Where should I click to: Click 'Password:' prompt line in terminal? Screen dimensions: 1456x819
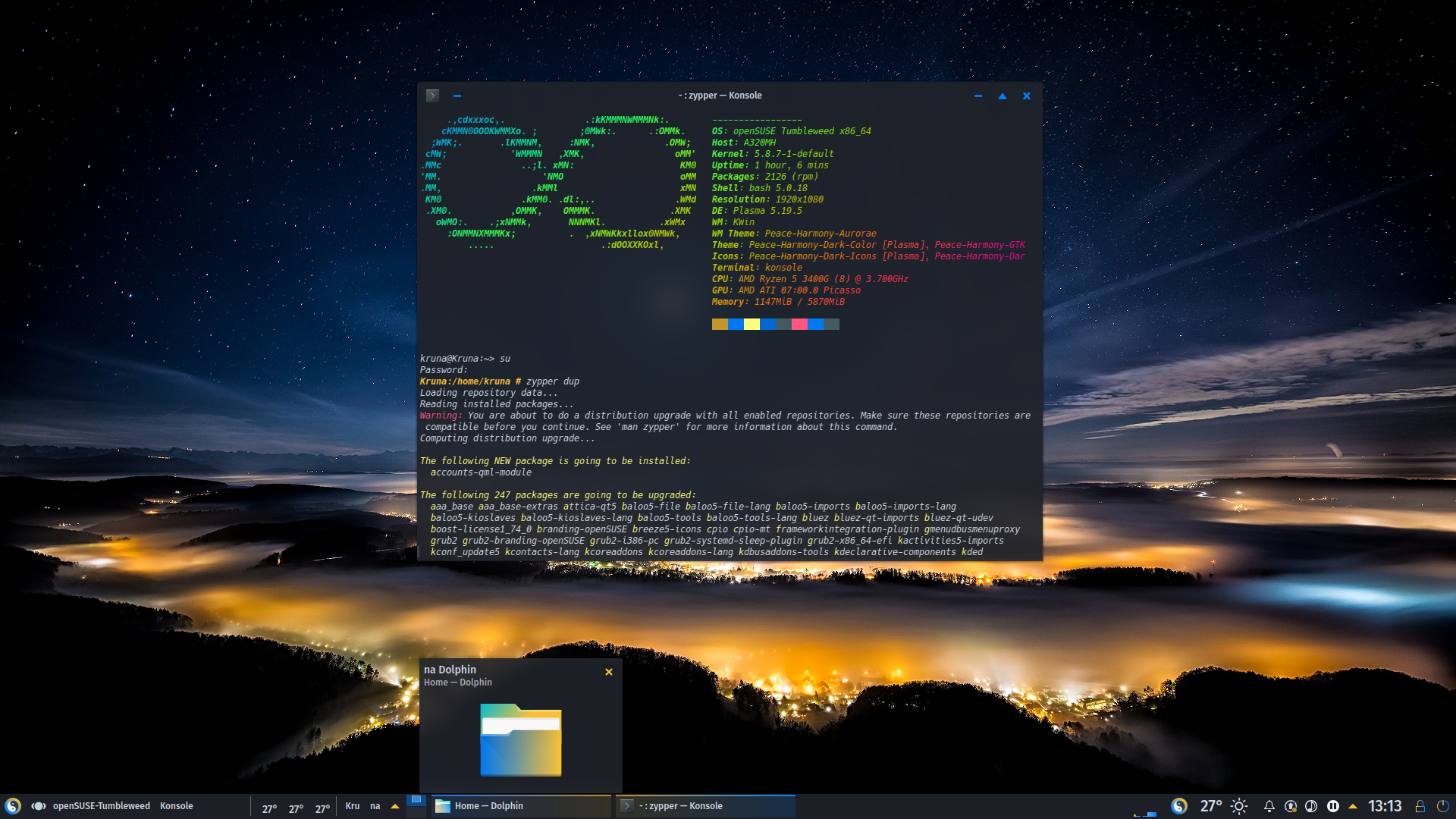click(444, 370)
